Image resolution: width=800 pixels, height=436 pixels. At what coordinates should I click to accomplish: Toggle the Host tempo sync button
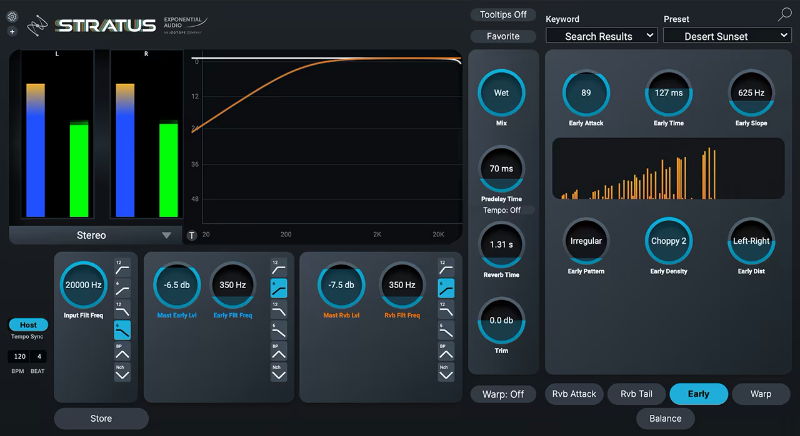[28, 325]
